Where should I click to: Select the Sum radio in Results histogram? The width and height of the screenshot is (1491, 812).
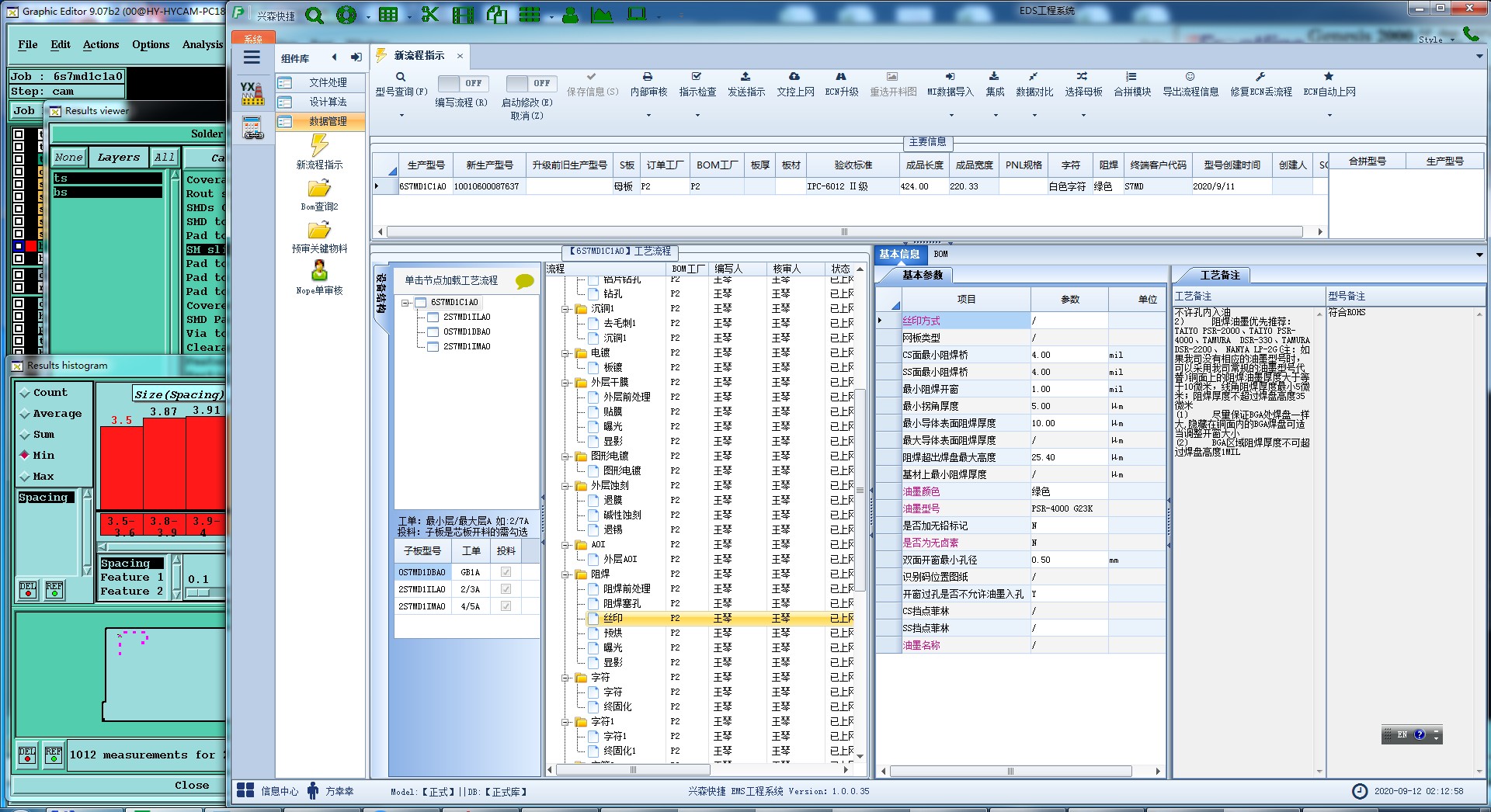[26, 435]
